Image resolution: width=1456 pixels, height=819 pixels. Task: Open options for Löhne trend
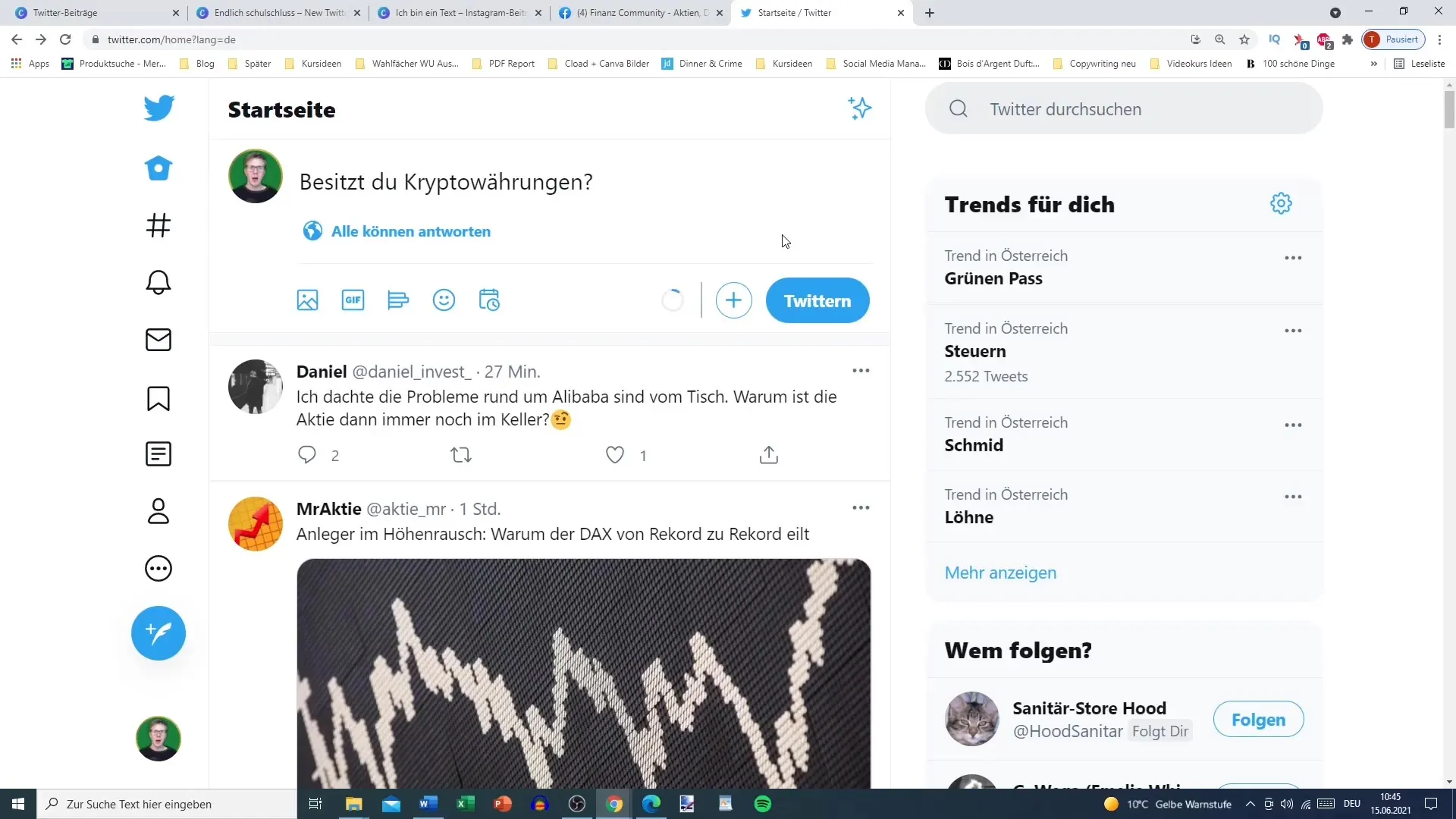pyautogui.click(x=1293, y=497)
